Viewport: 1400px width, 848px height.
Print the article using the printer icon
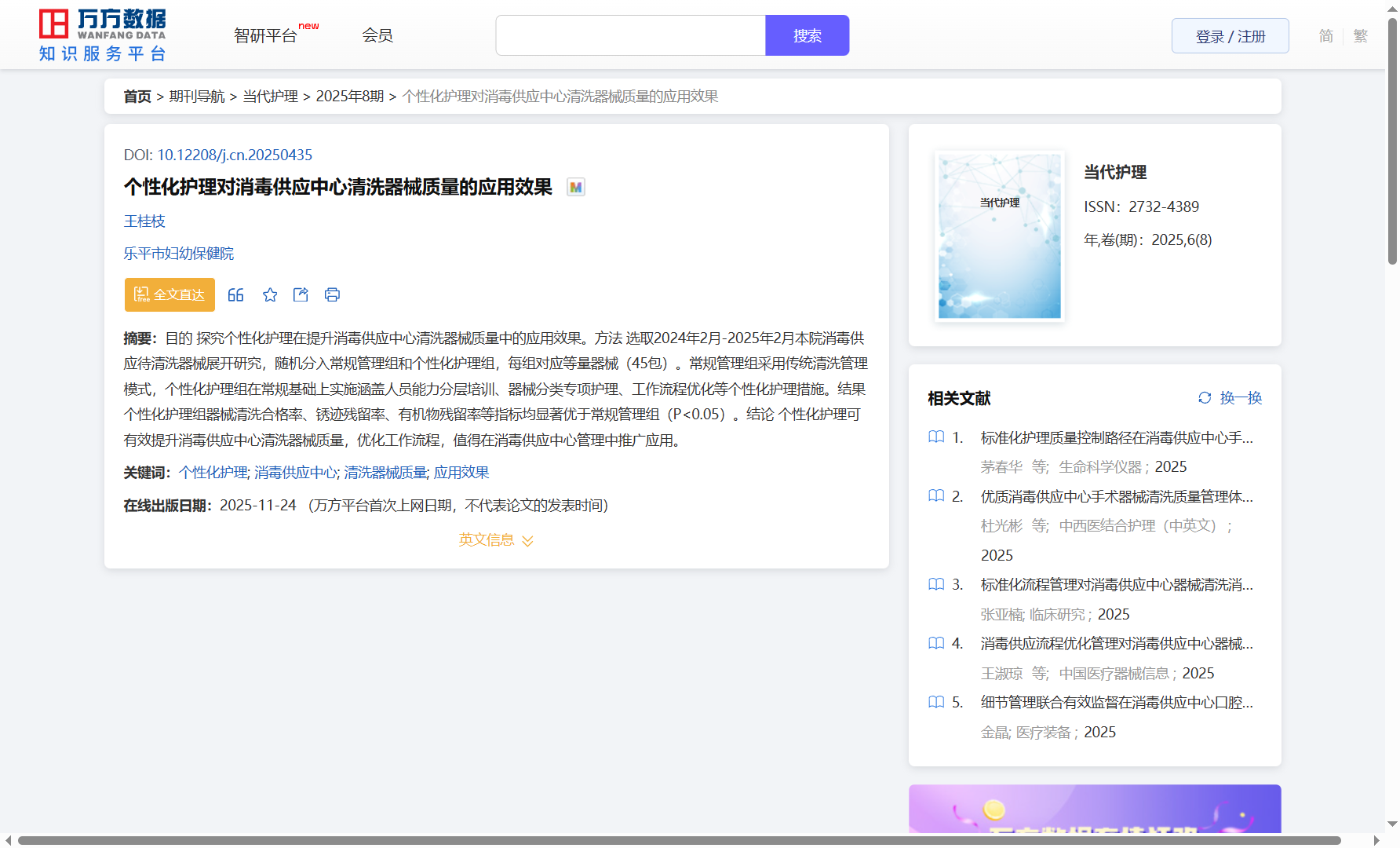[x=332, y=295]
